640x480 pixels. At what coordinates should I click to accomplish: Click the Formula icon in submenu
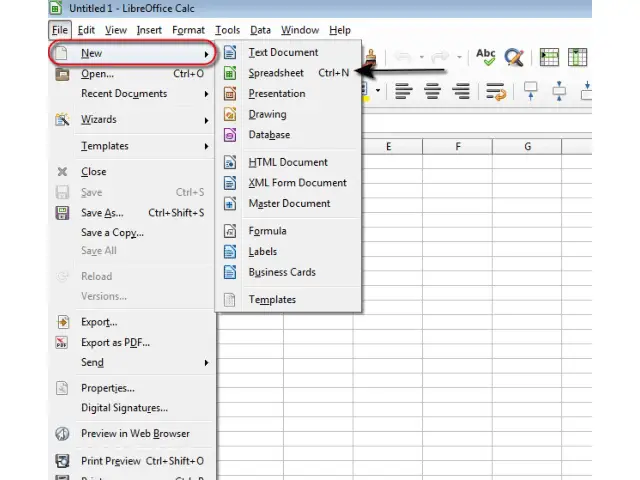tap(230, 231)
